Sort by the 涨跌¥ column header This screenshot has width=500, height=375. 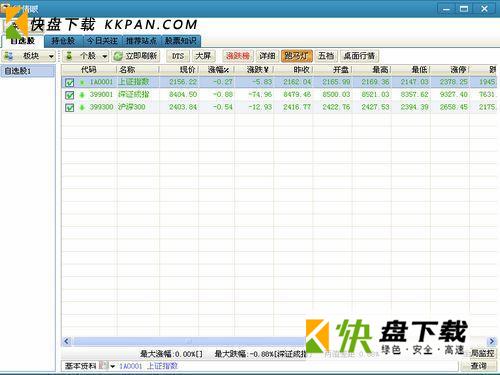pyautogui.click(x=254, y=70)
